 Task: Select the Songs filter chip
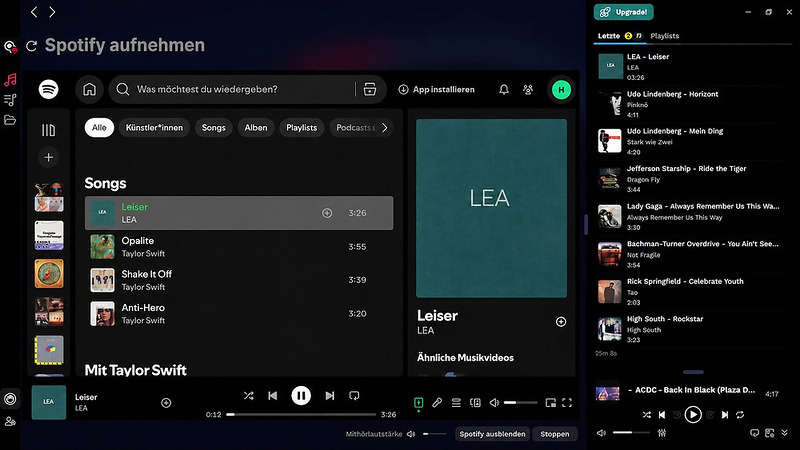coord(213,128)
